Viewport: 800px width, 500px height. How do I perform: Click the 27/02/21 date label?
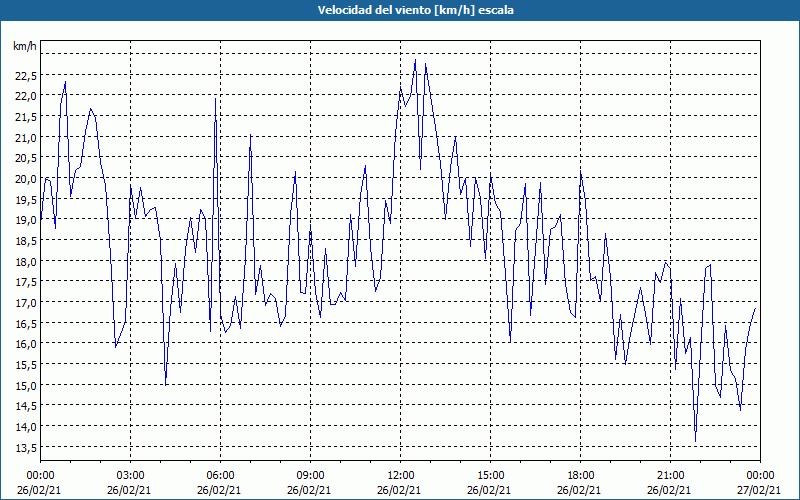[x=761, y=490]
